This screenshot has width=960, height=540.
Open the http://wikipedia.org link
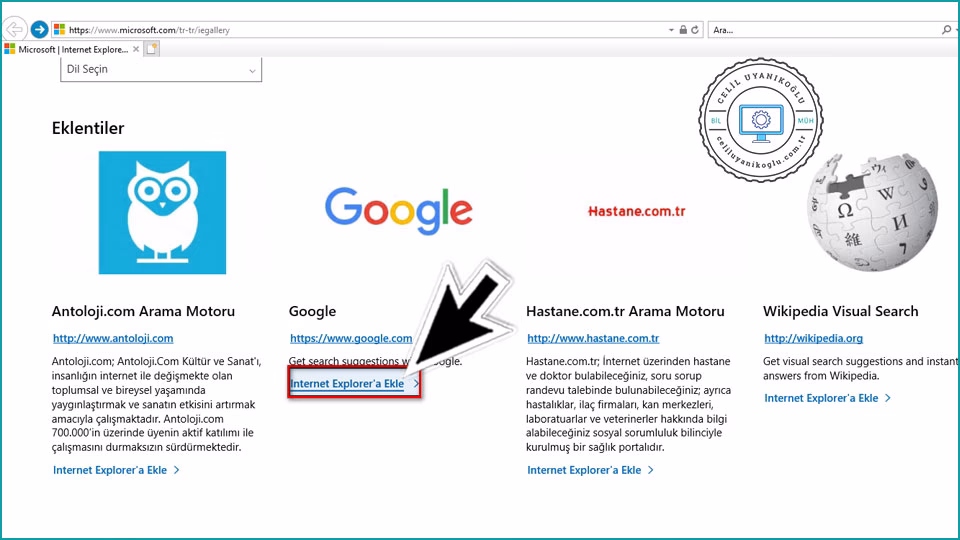(814, 338)
